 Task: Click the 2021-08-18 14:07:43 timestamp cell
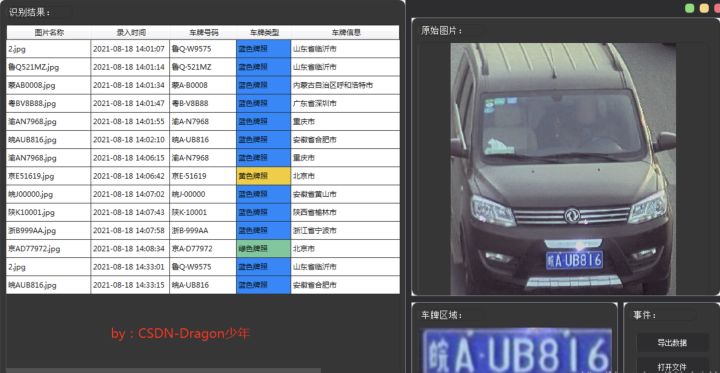click(130, 212)
